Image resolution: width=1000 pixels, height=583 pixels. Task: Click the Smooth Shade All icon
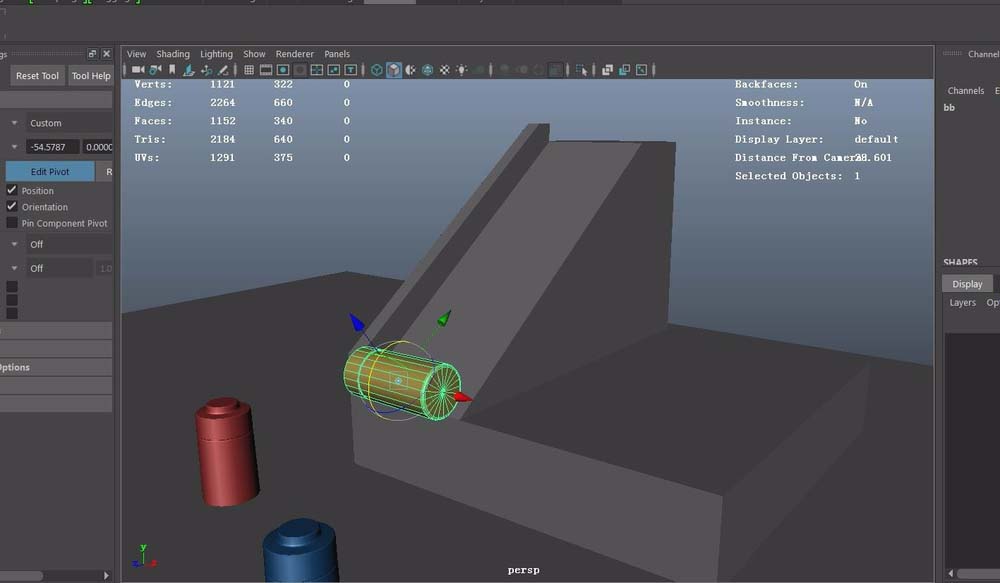[x=394, y=70]
